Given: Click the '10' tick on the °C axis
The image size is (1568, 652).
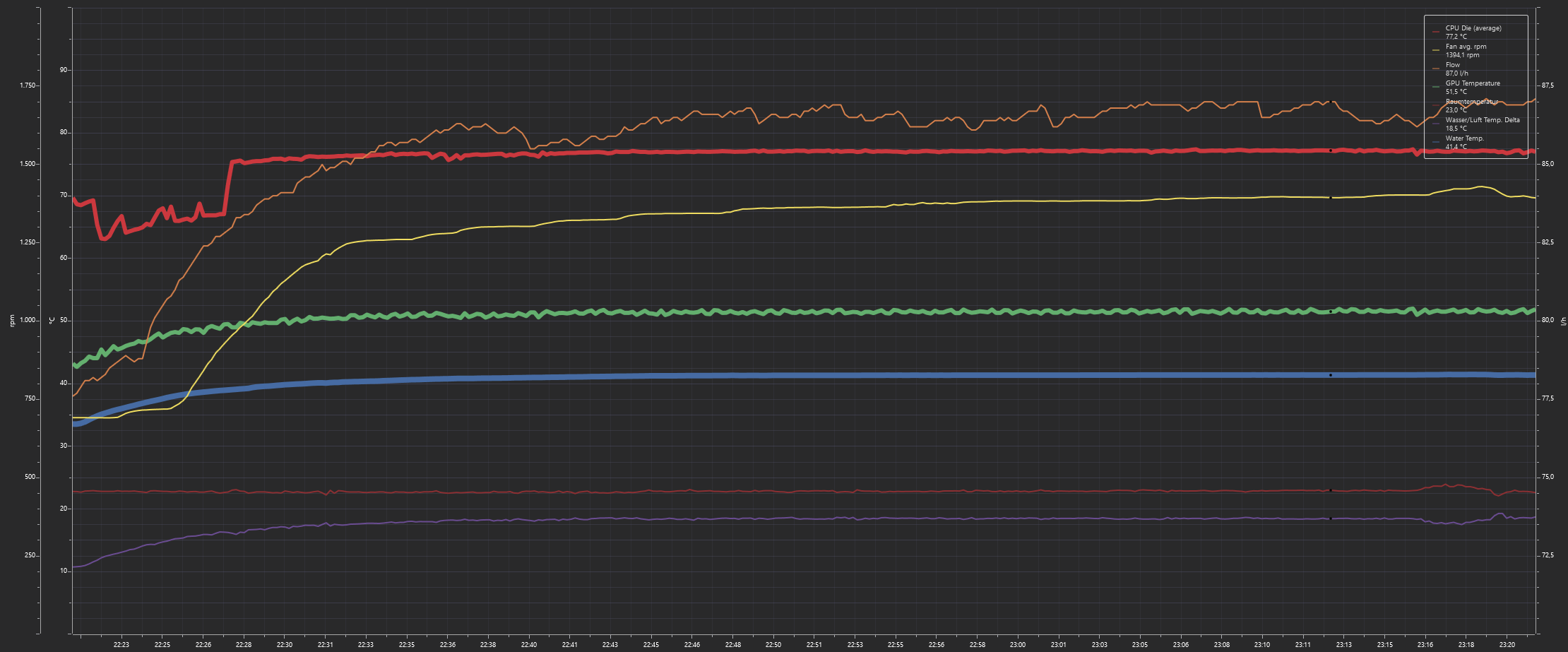Looking at the screenshot, I should [x=64, y=571].
